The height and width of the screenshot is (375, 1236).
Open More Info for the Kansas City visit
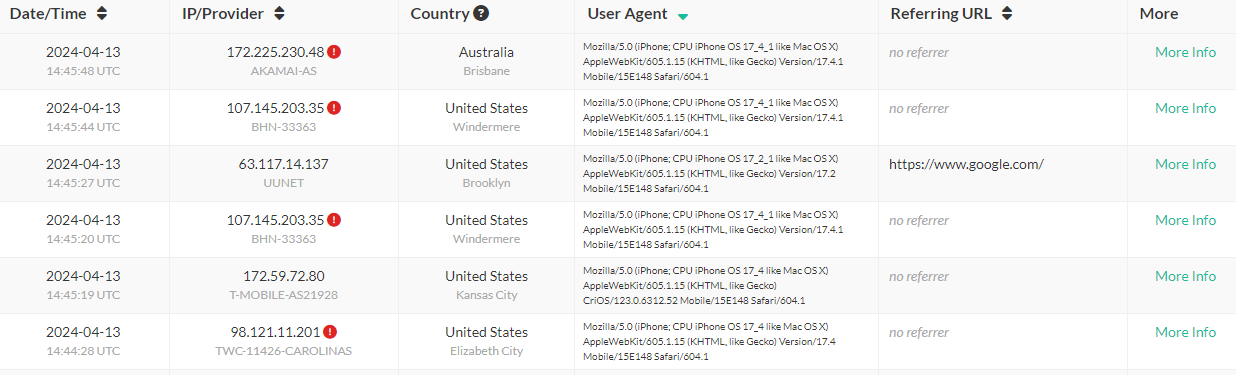1185,276
